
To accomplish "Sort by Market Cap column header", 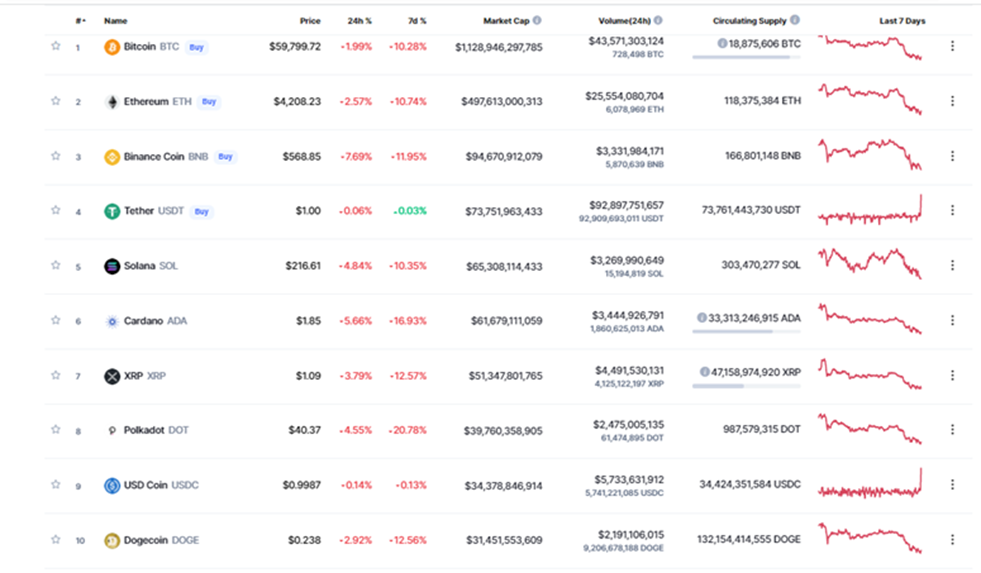I will tap(506, 21).
